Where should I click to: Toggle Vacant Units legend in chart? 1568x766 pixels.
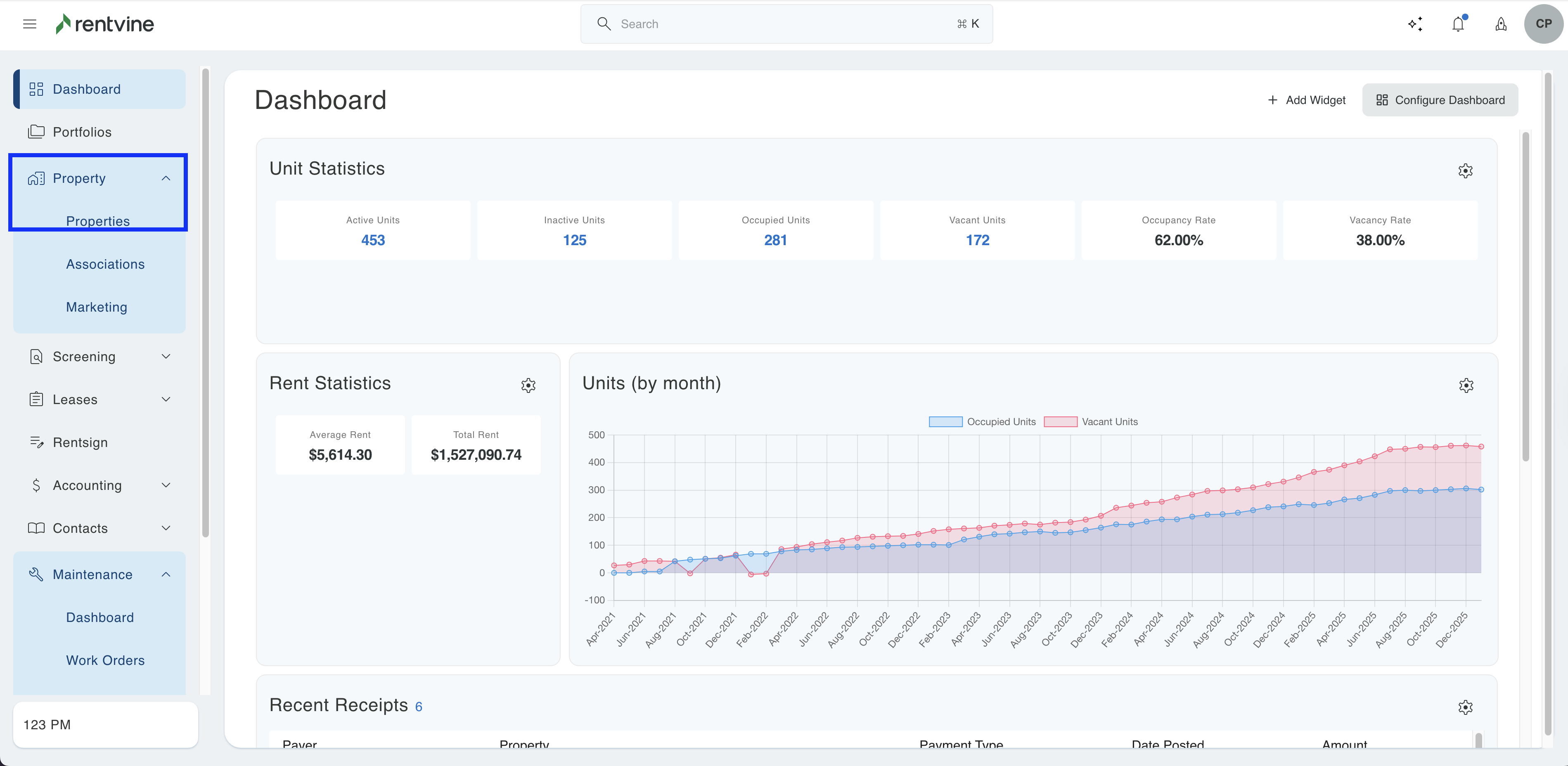pos(1090,422)
